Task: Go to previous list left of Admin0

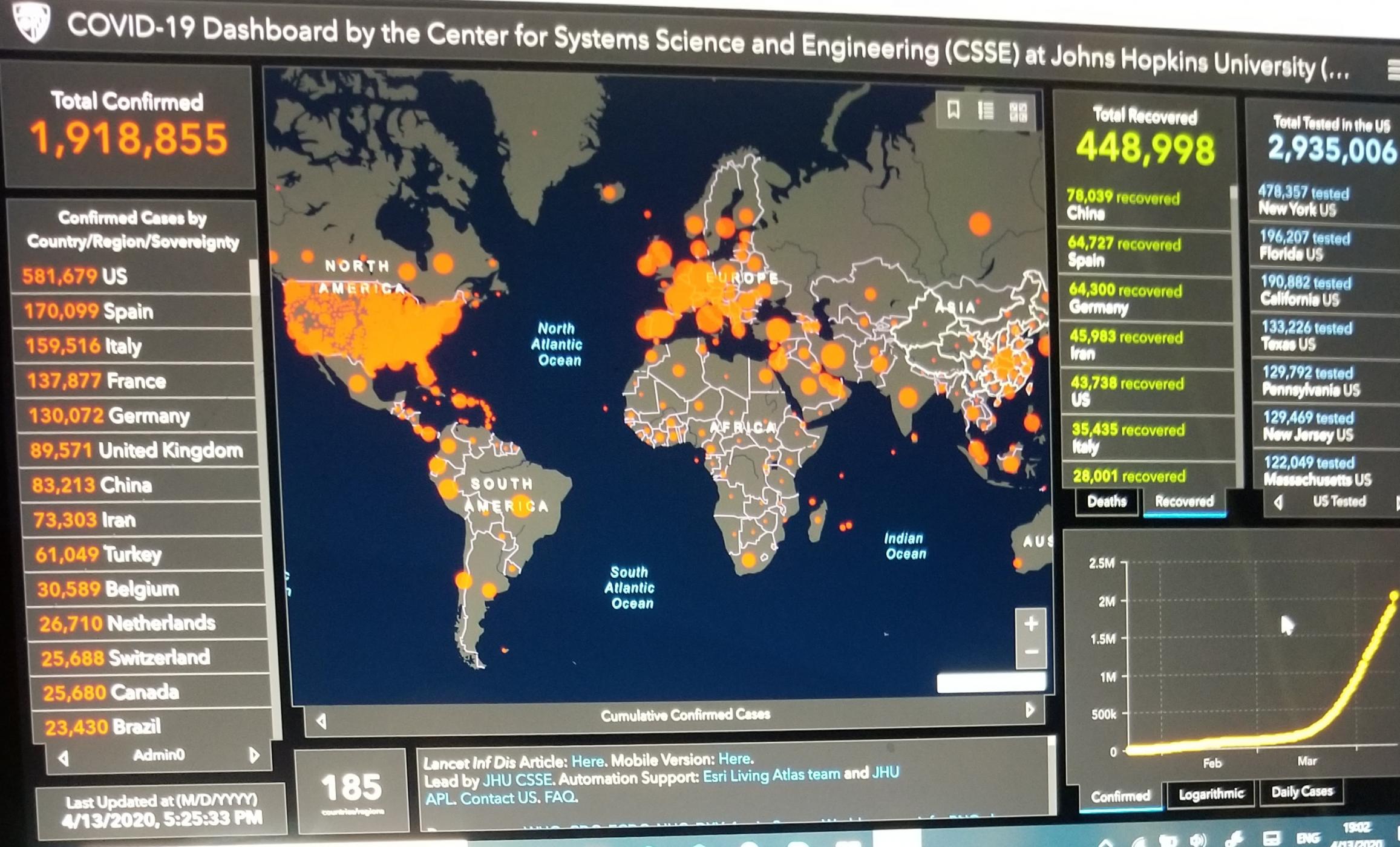Action: (63, 757)
